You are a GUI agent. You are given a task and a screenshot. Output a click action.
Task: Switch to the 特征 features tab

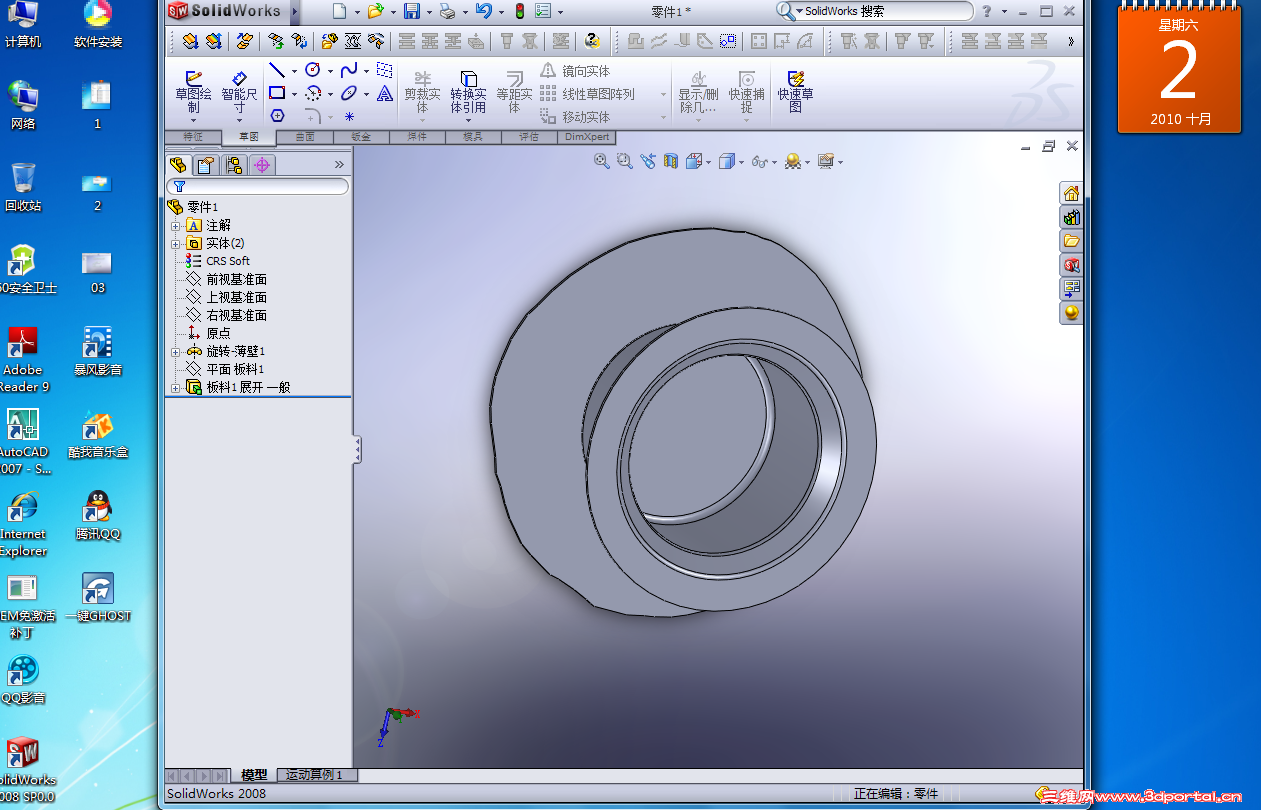point(193,137)
